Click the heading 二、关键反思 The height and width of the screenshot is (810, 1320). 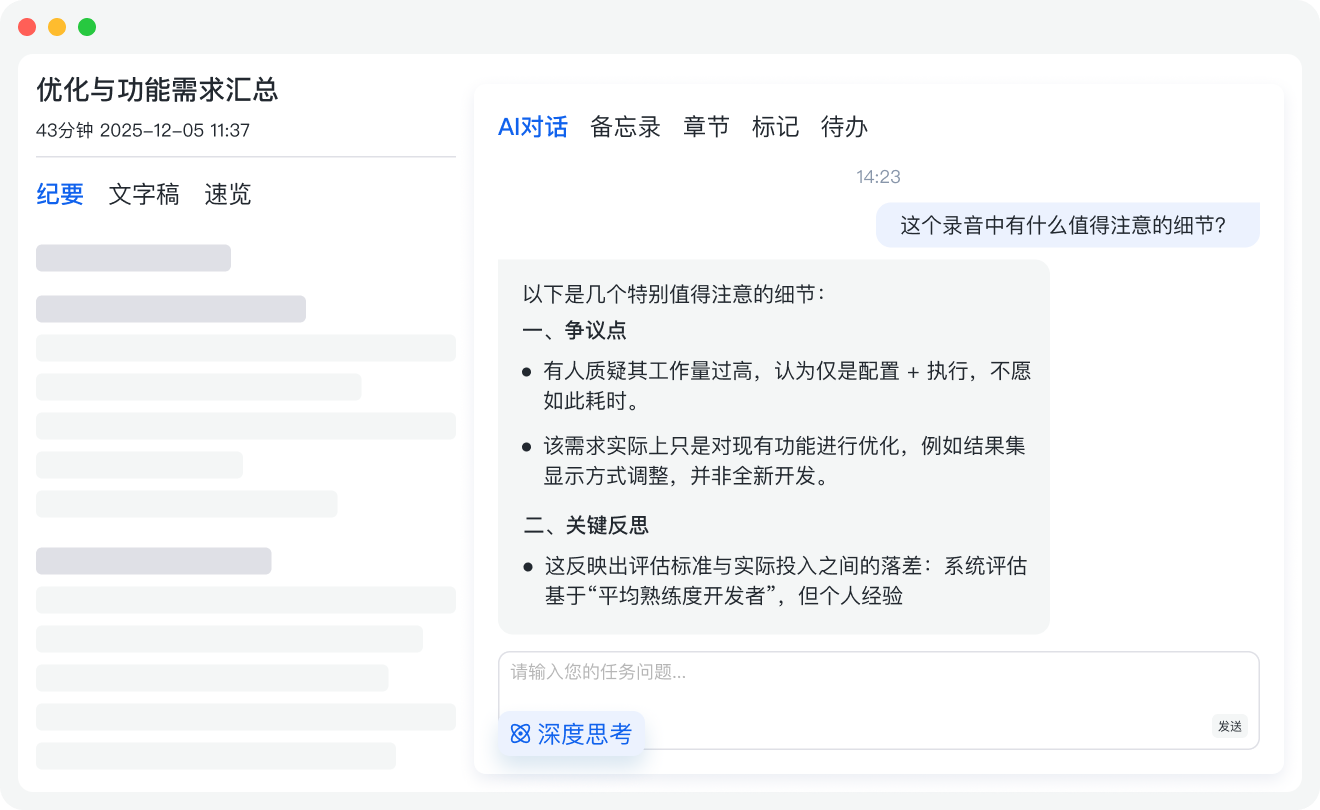click(x=587, y=526)
